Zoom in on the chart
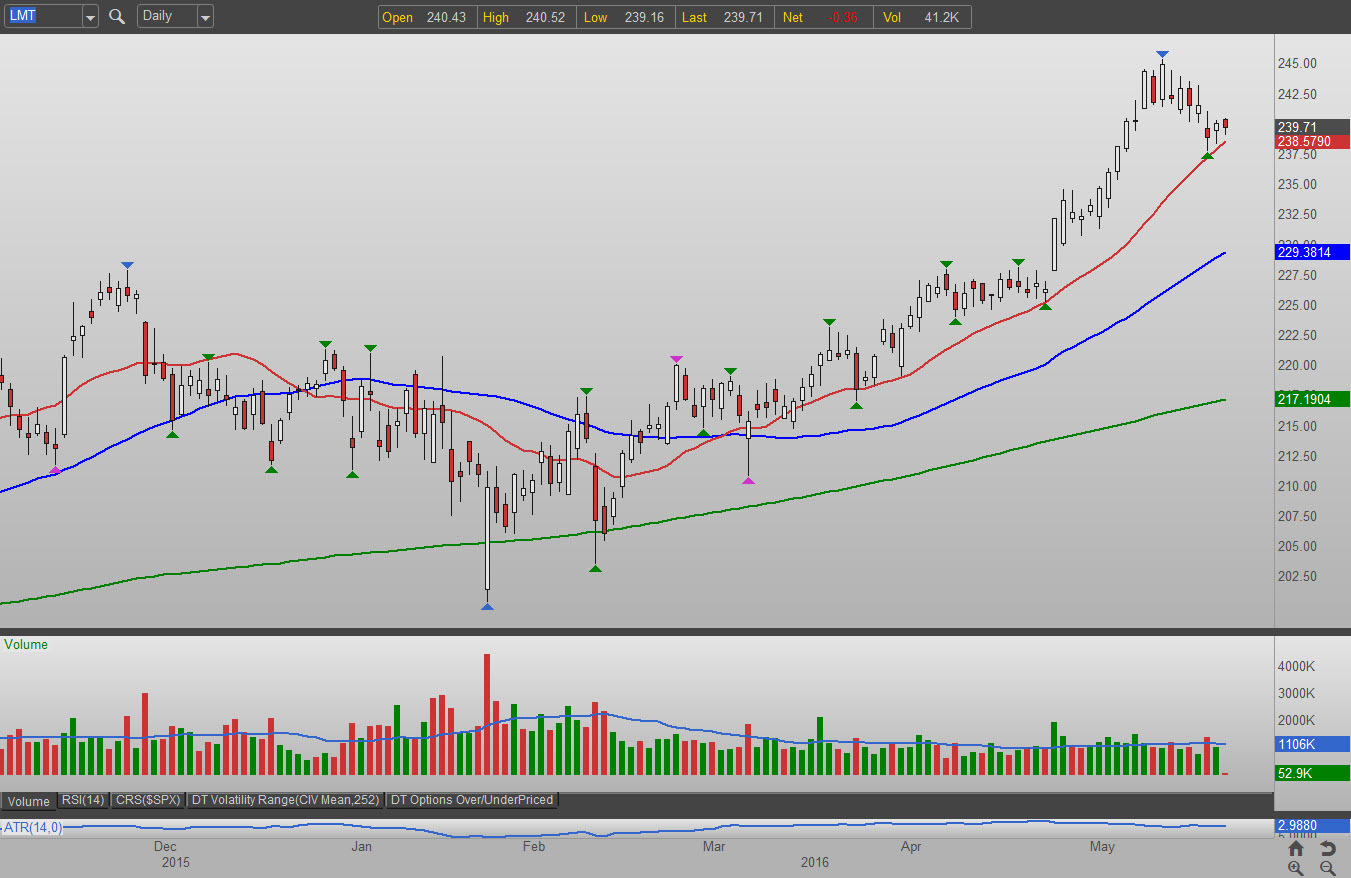 [x=1296, y=868]
